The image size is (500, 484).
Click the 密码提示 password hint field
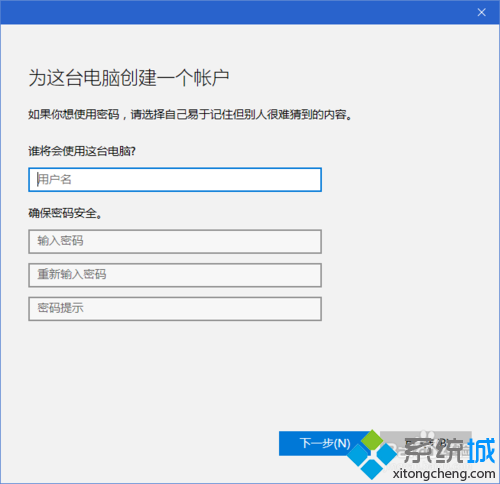pos(175,309)
